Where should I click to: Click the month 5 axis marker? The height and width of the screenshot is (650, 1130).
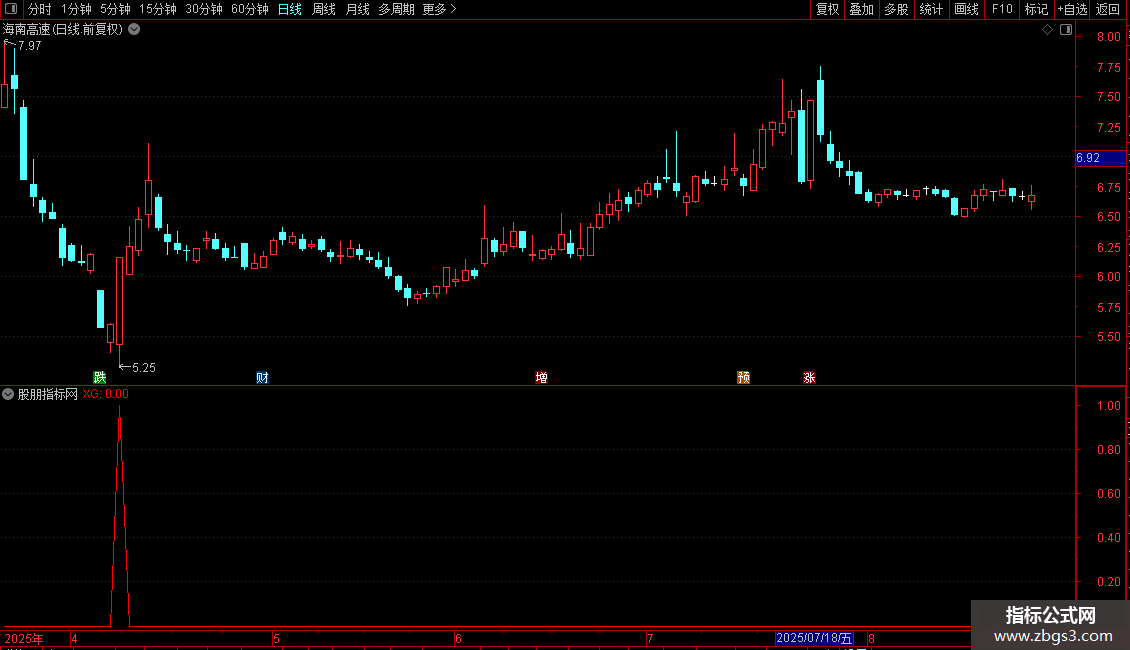[276, 638]
